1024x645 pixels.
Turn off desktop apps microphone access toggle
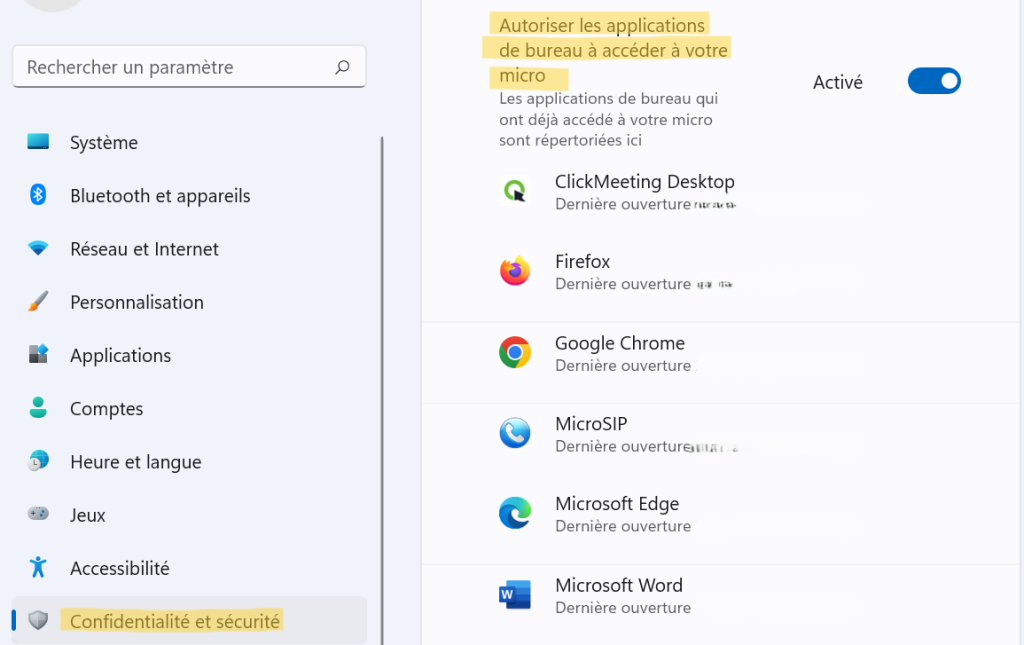tap(934, 81)
